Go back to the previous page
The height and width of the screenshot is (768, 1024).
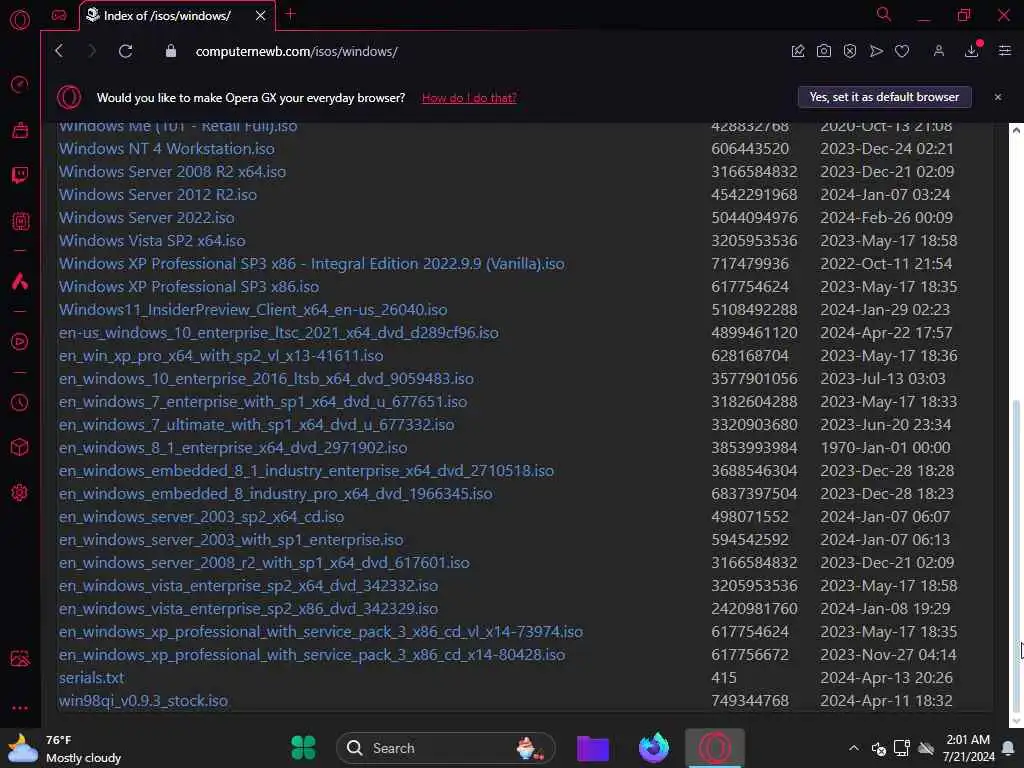(x=59, y=51)
